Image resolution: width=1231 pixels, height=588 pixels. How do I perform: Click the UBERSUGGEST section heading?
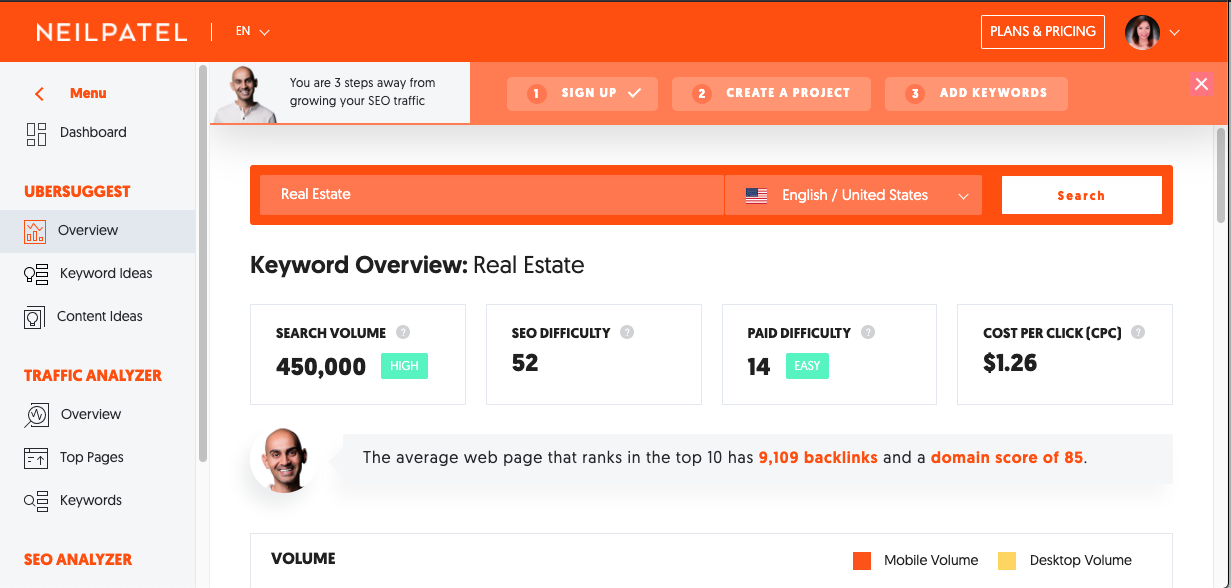[x=77, y=192]
